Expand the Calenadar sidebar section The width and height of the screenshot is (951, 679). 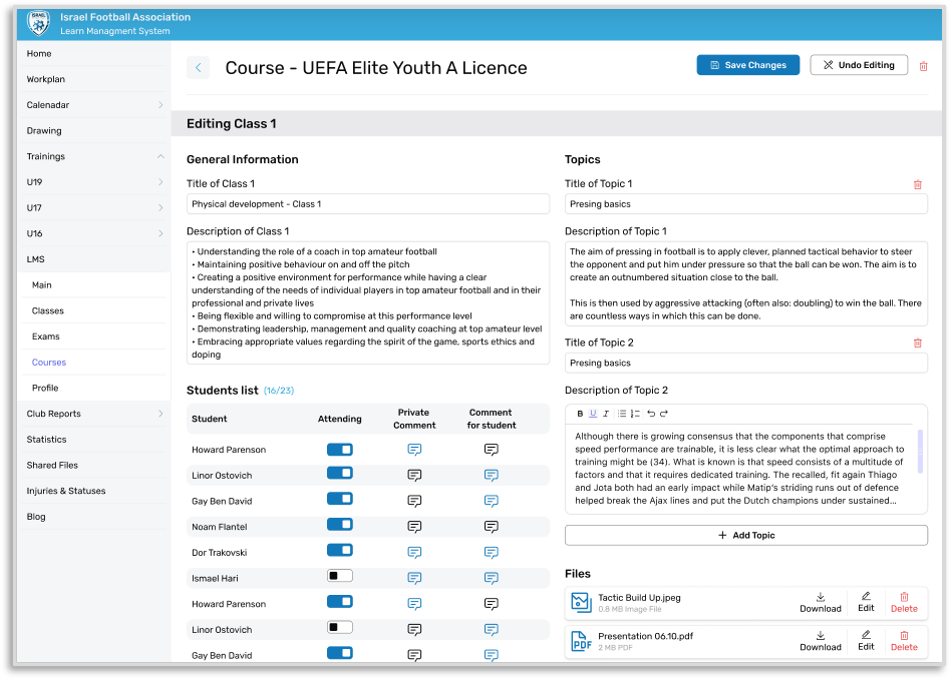[x=160, y=105]
